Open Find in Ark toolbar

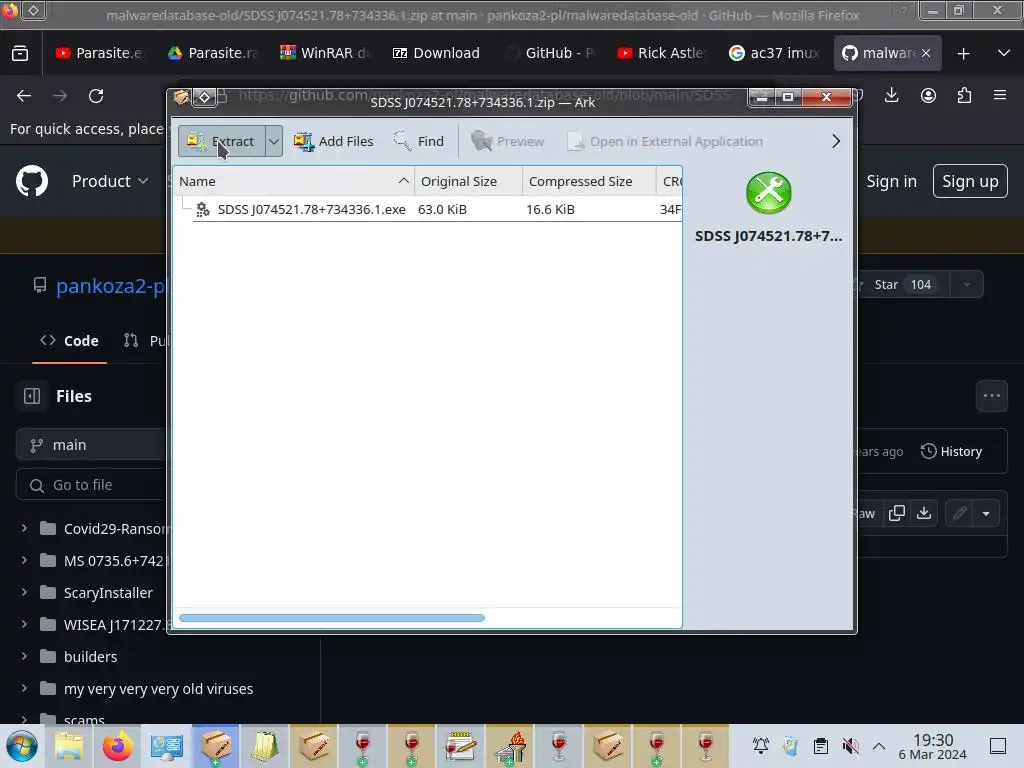pos(419,141)
